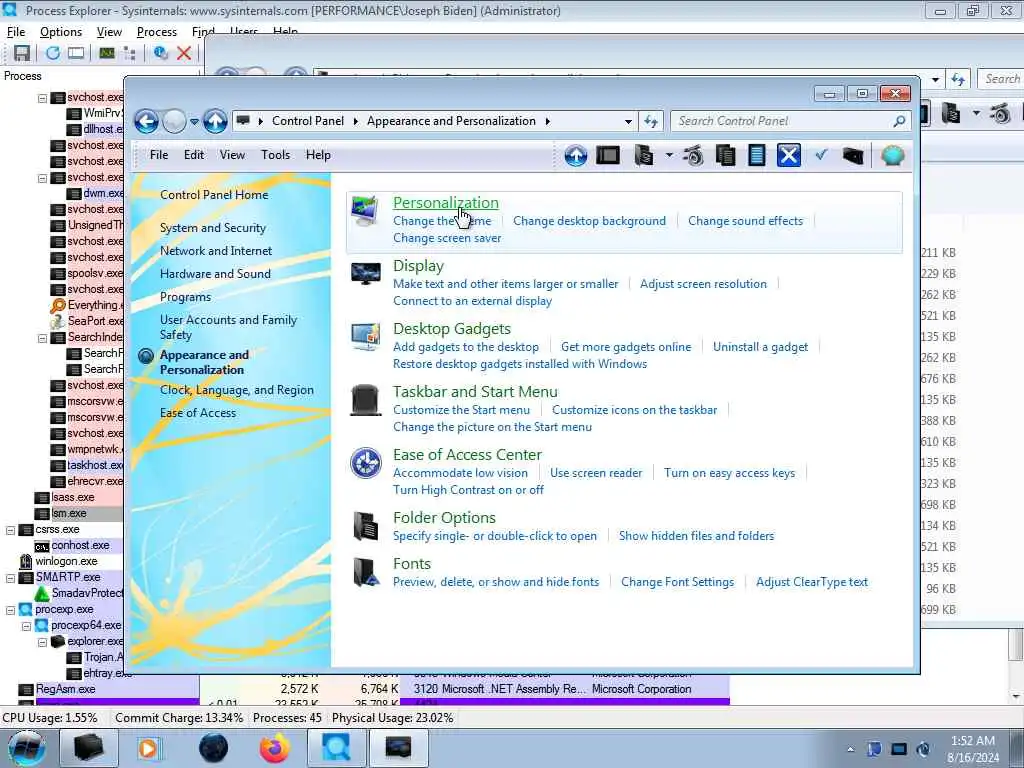Show hidden tray icons arrow
Screen dimensions: 1024x768
pyautogui.click(x=850, y=749)
